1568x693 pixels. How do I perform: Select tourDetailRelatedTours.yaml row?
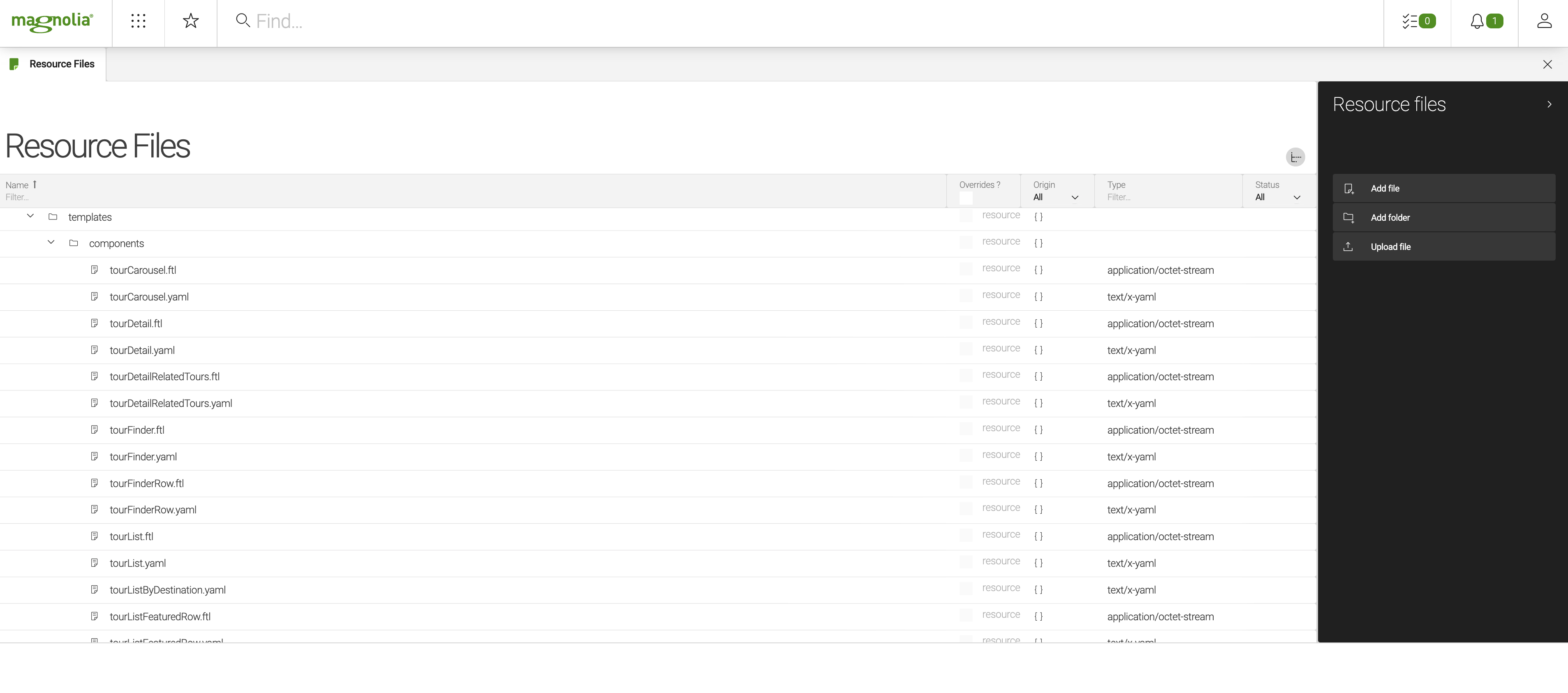658,403
